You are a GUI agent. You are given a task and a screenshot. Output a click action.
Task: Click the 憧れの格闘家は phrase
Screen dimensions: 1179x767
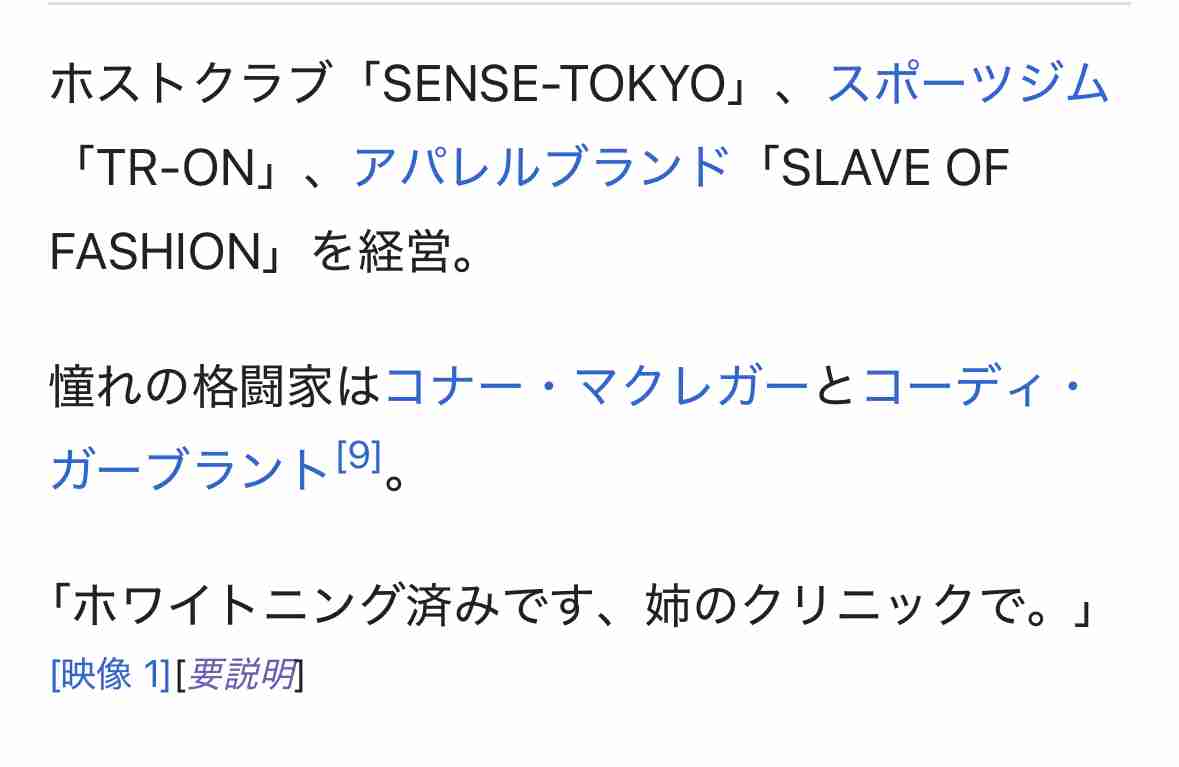pos(217,387)
